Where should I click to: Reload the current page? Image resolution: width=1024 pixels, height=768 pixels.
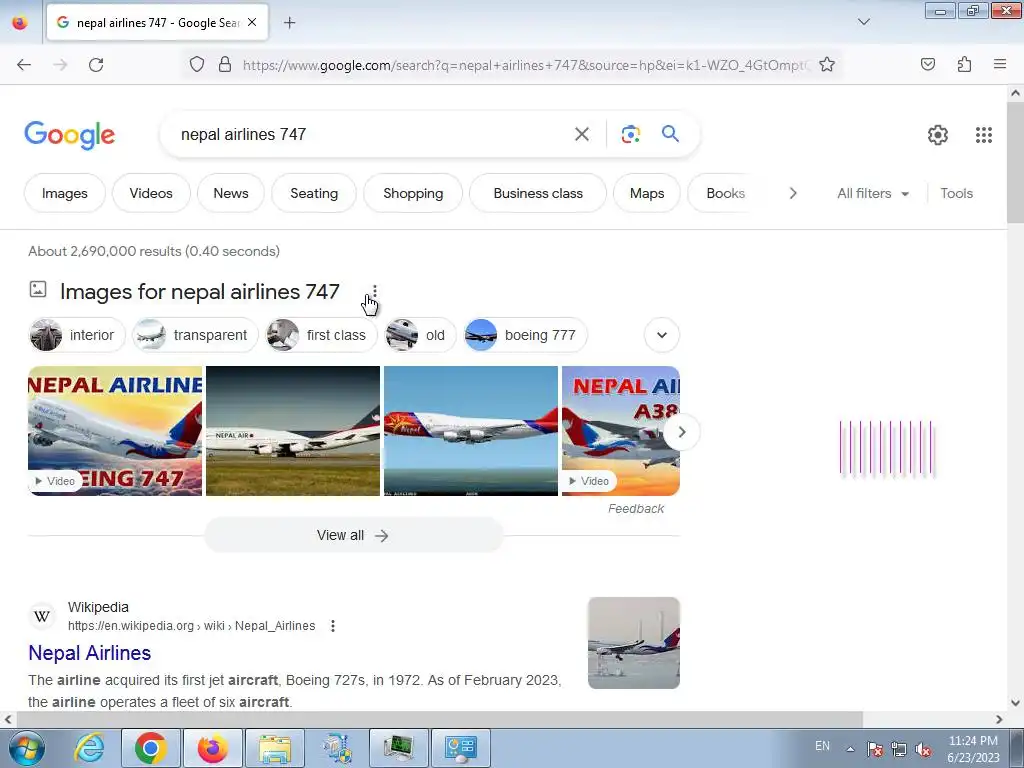[96, 65]
